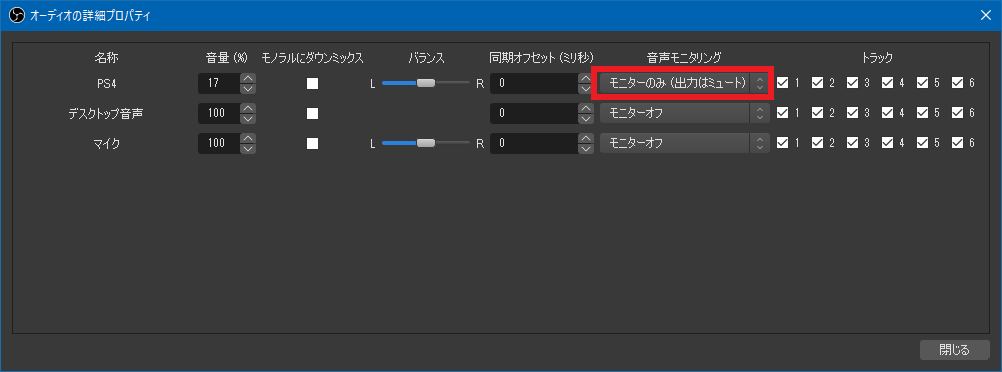This screenshot has width=1002, height=372.
Task: Decrease デスクトップ音声 sync offset down arrow
Action: (x=585, y=118)
